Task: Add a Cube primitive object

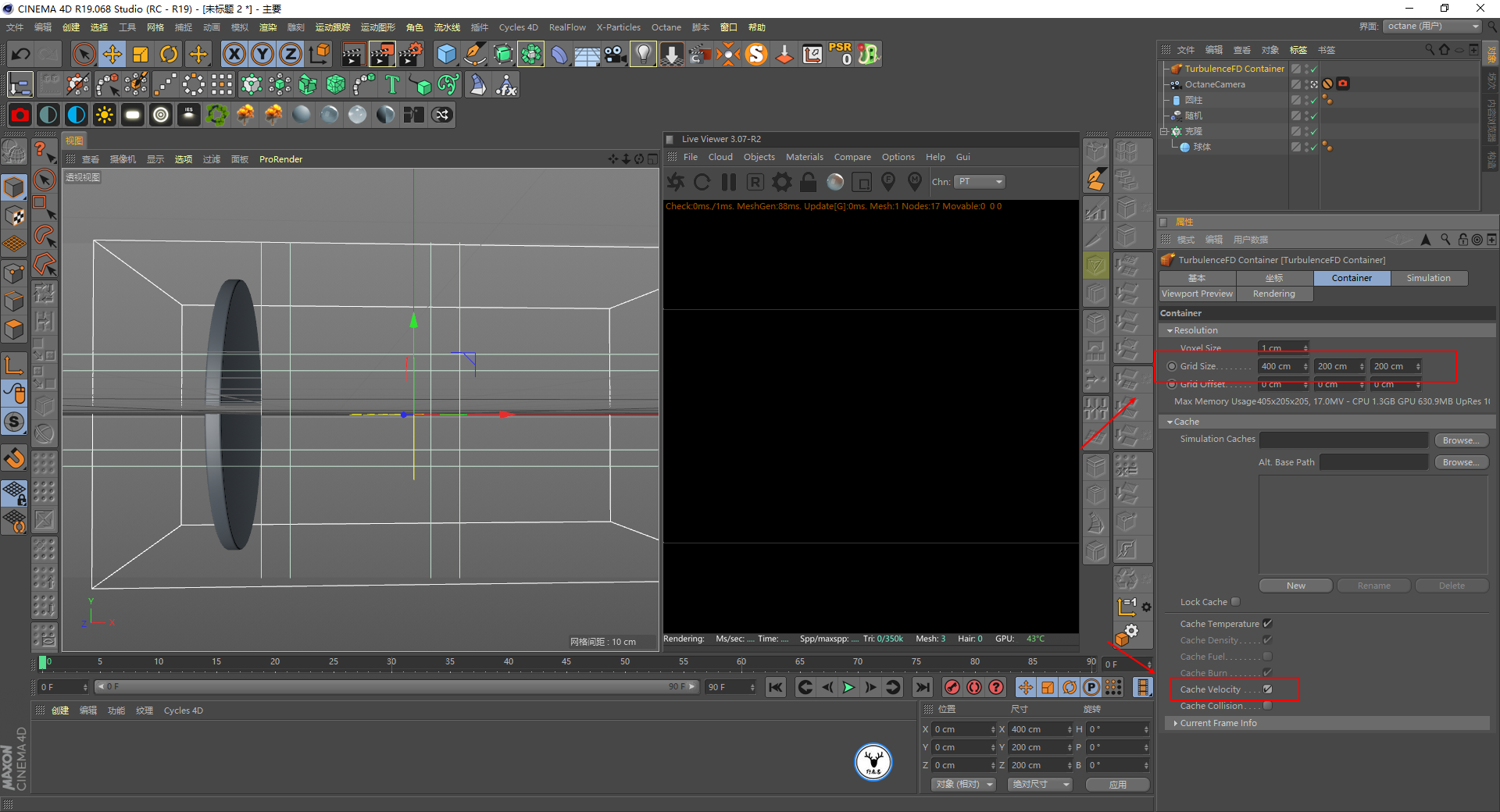Action: point(446,54)
